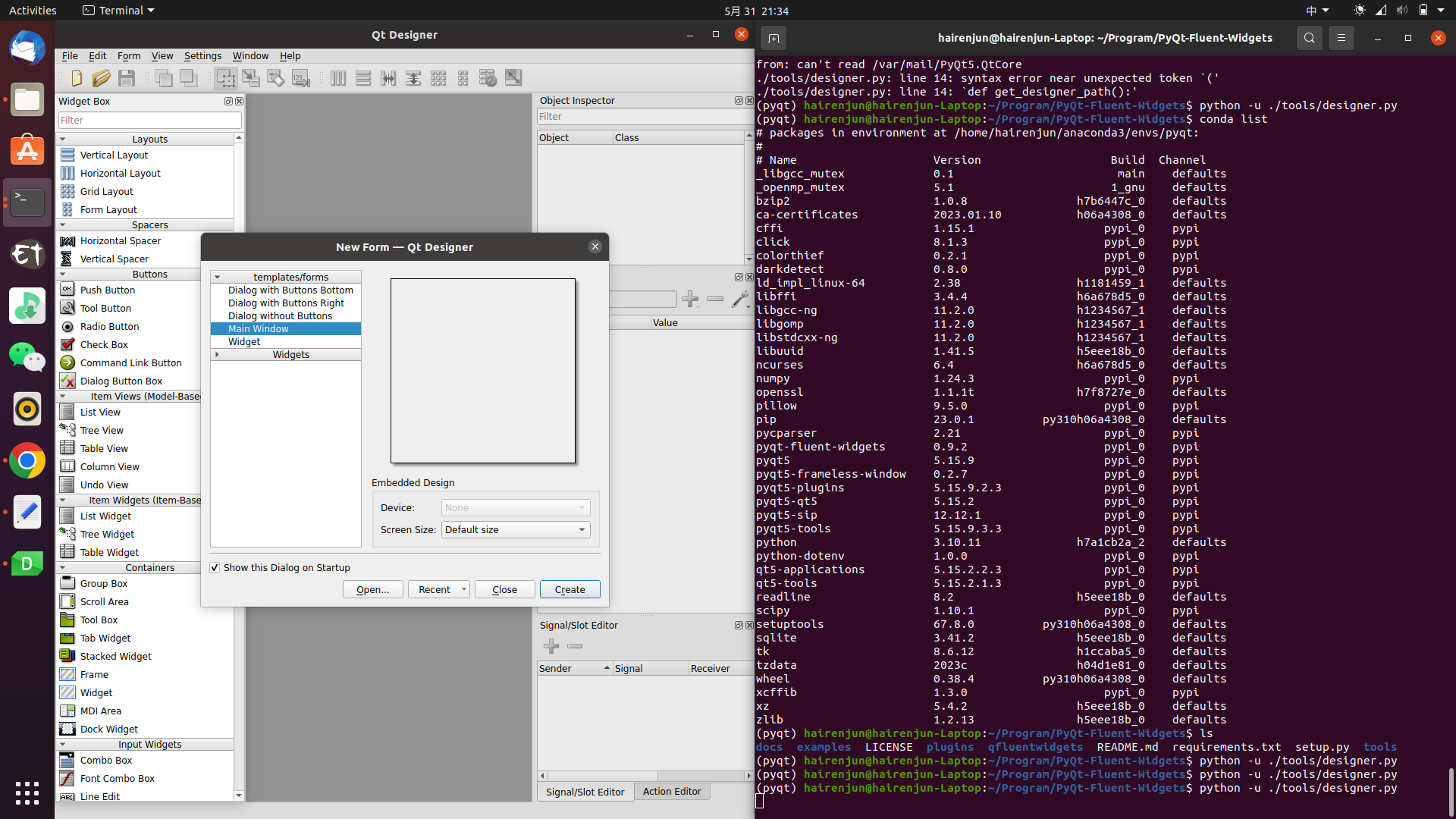1456x819 pixels.
Task: Uncheck Show this Dialog on Startup
Action: tap(215, 567)
